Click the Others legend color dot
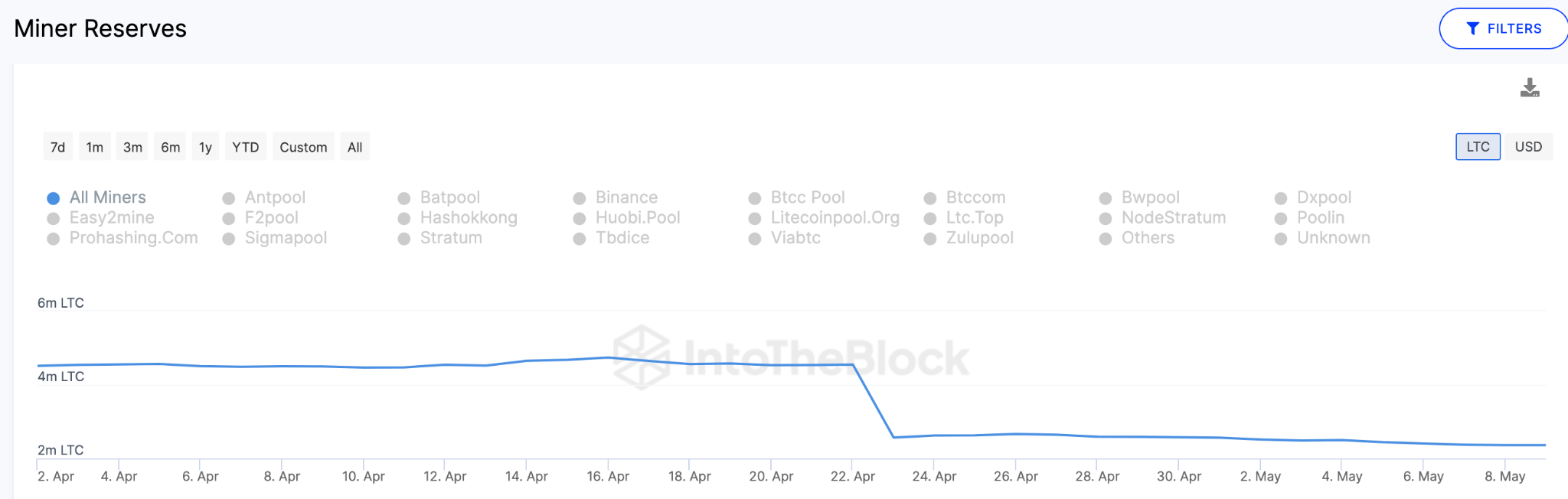Image resolution: width=1568 pixels, height=499 pixels. (1106, 239)
